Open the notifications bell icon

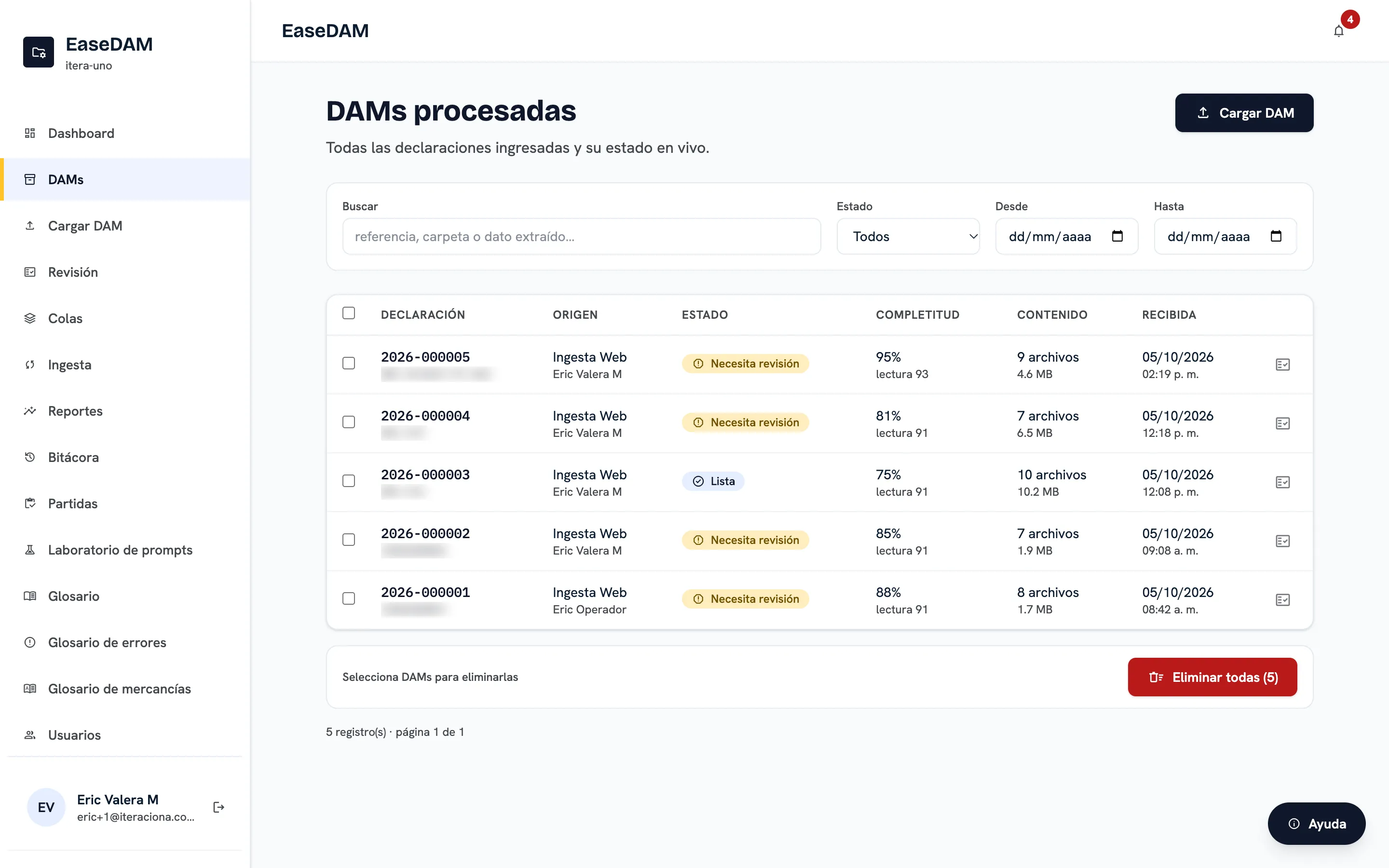click(1338, 31)
